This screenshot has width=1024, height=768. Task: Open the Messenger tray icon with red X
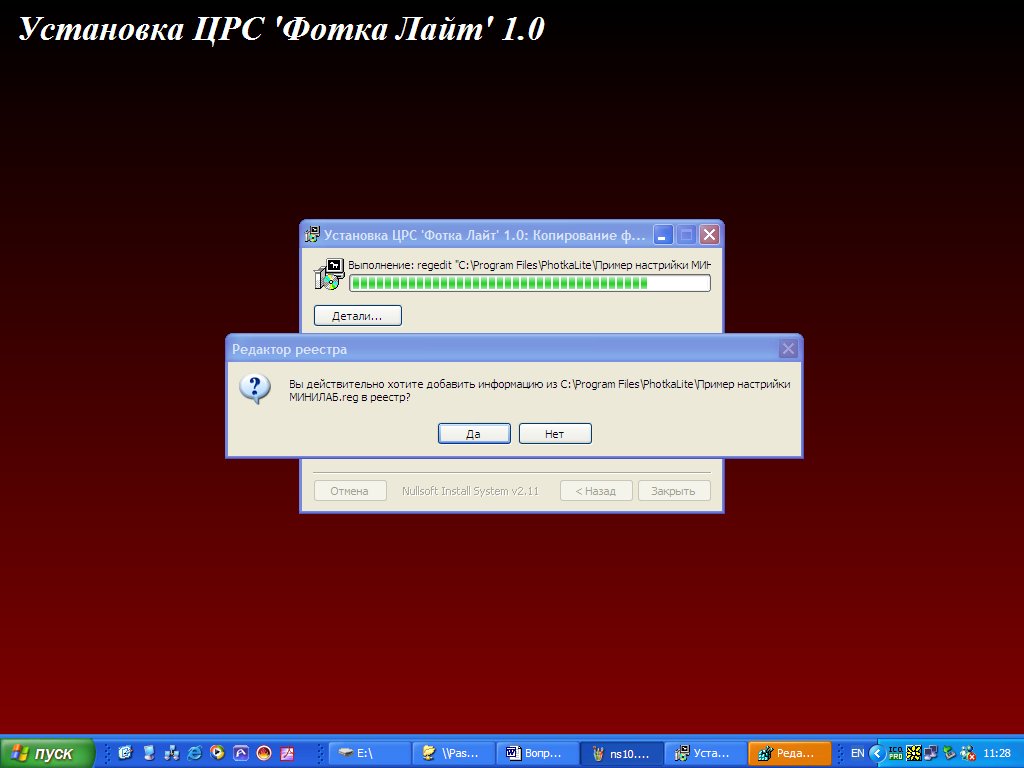tap(968, 753)
